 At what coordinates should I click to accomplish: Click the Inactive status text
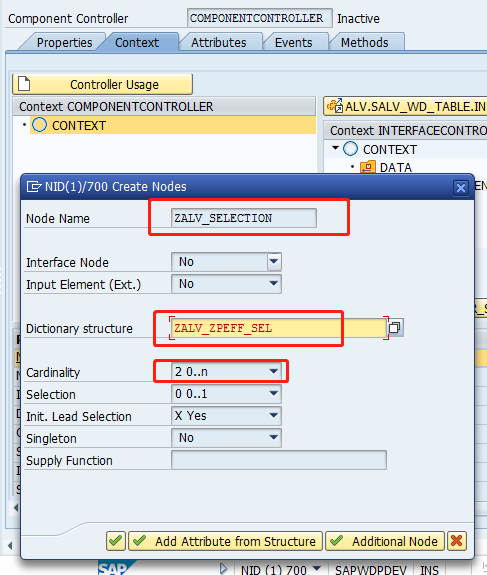358,18
